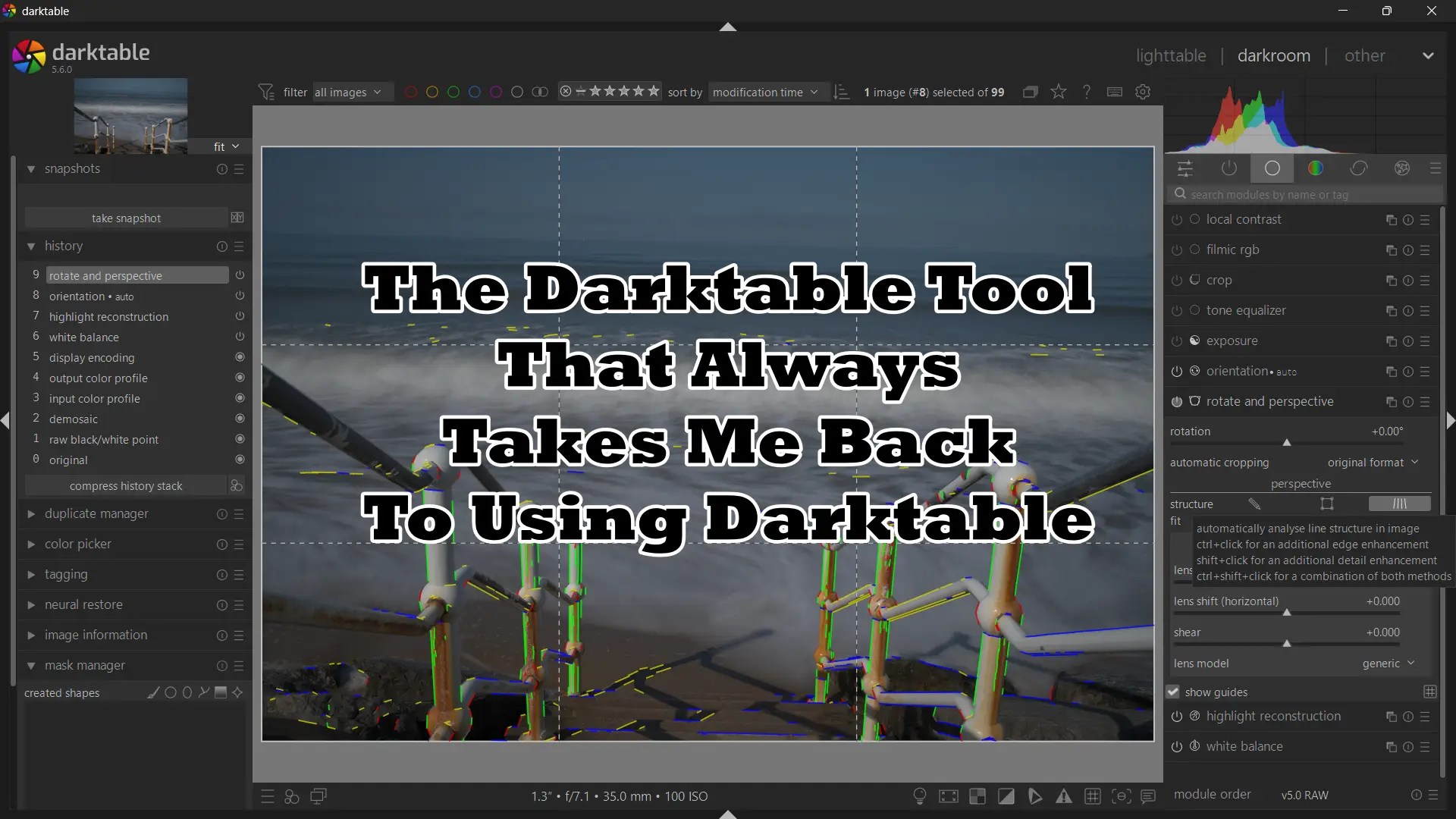The height and width of the screenshot is (819, 1456).
Task: Open presets menu for crop module
Action: coord(1425,281)
